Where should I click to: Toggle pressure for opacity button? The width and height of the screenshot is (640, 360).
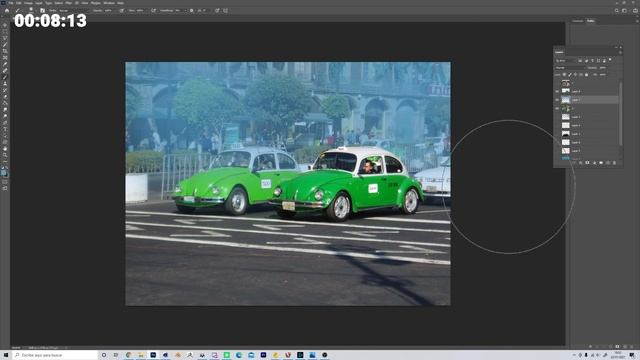click(x=122, y=11)
